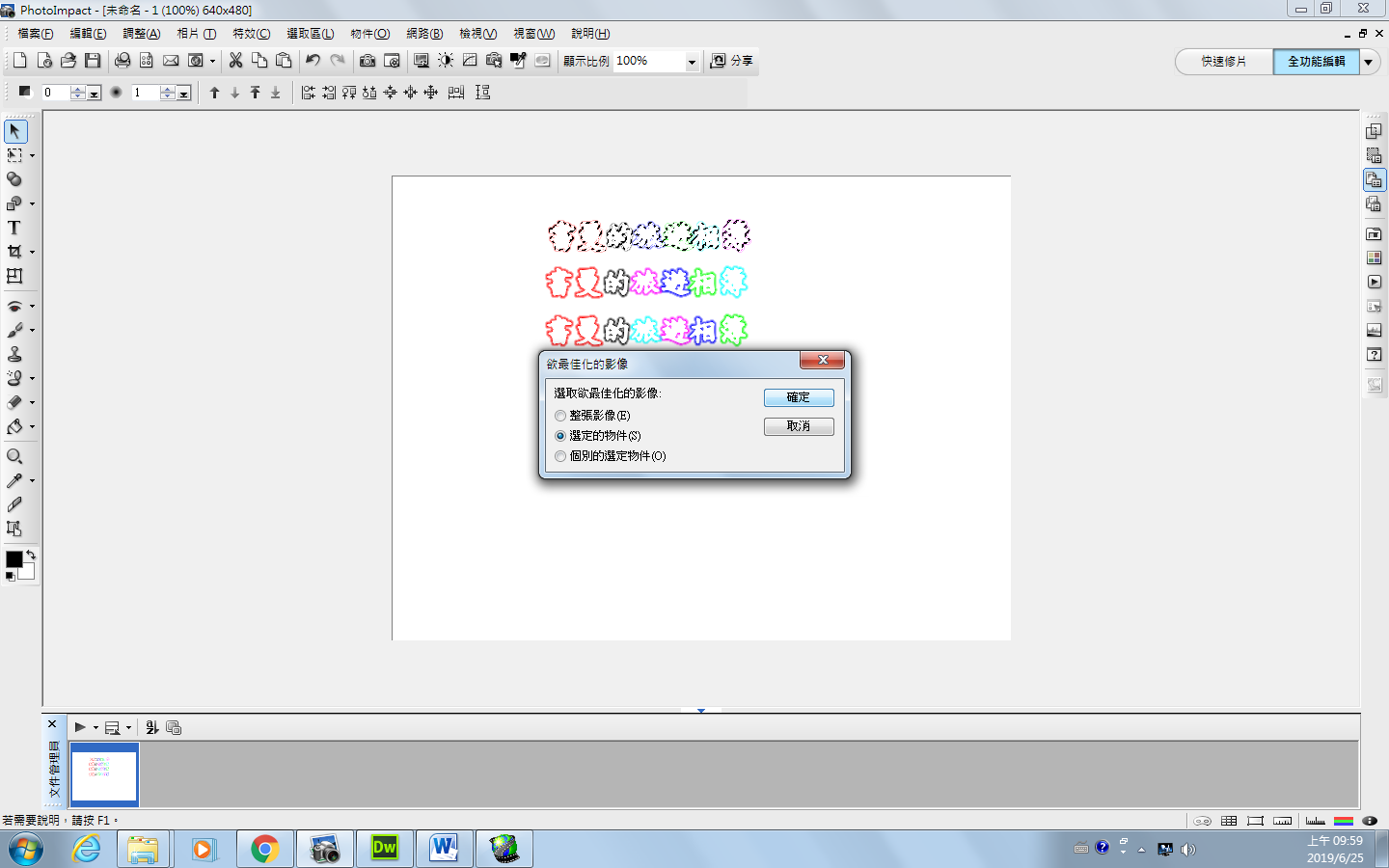Click the Undo arrow icon
1389x868 pixels.
point(313,61)
